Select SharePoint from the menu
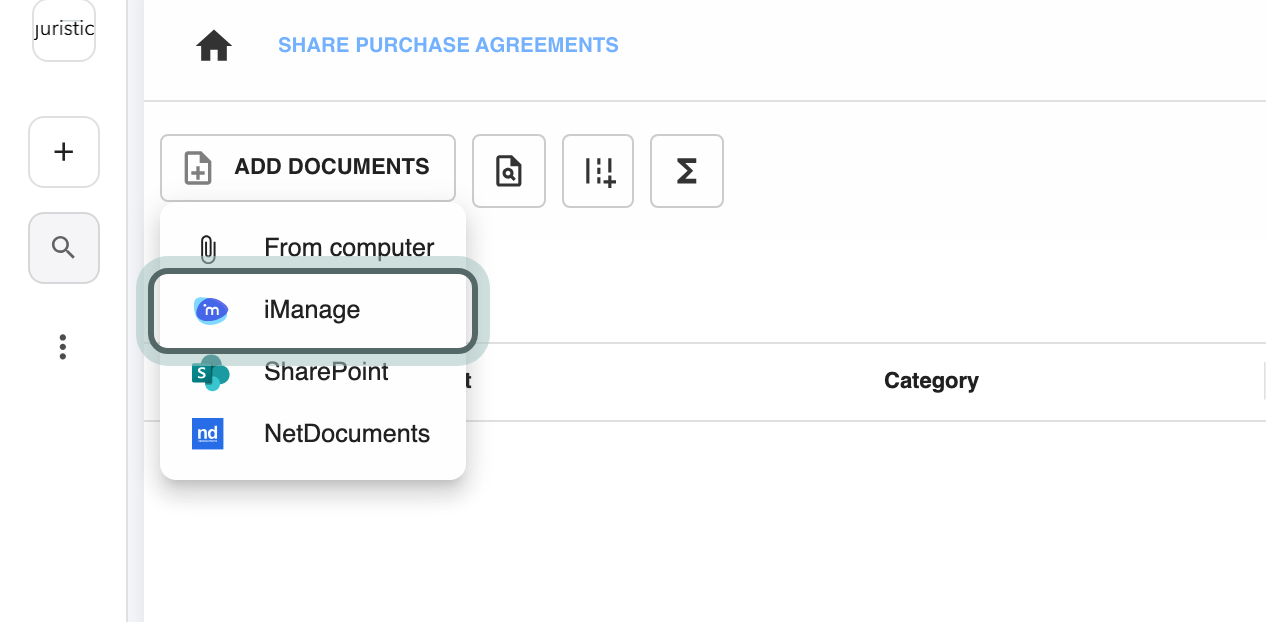This screenshot has height=622, width=1266. click(313, 373)
